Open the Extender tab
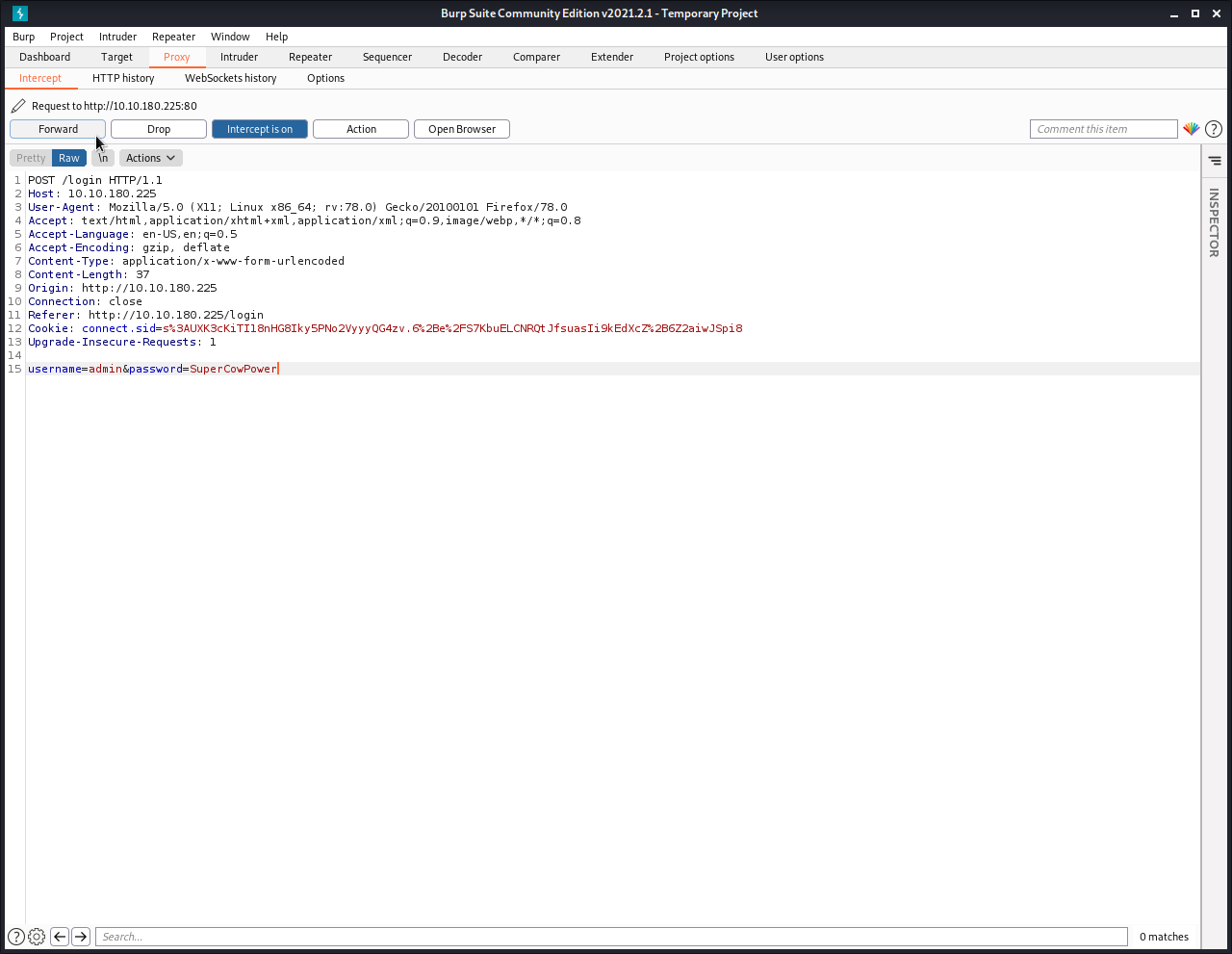 tap(612, 57)
